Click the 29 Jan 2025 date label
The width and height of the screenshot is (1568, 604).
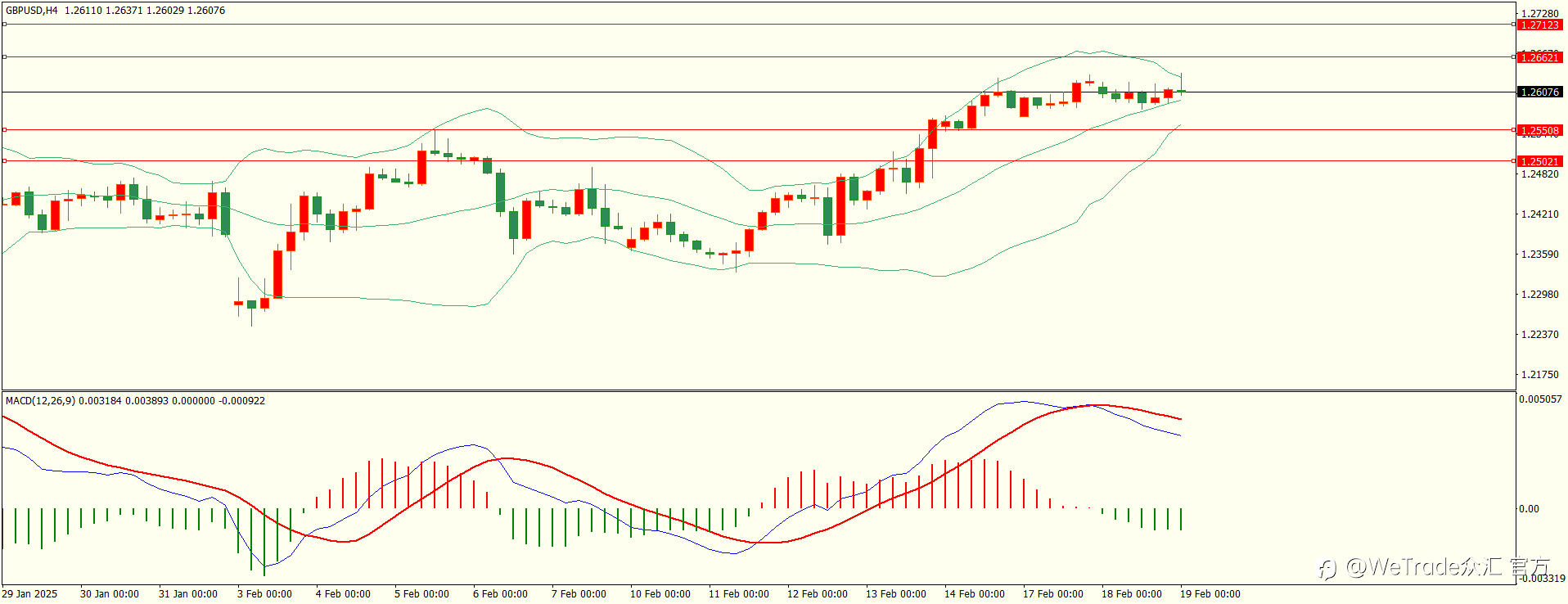29,594
